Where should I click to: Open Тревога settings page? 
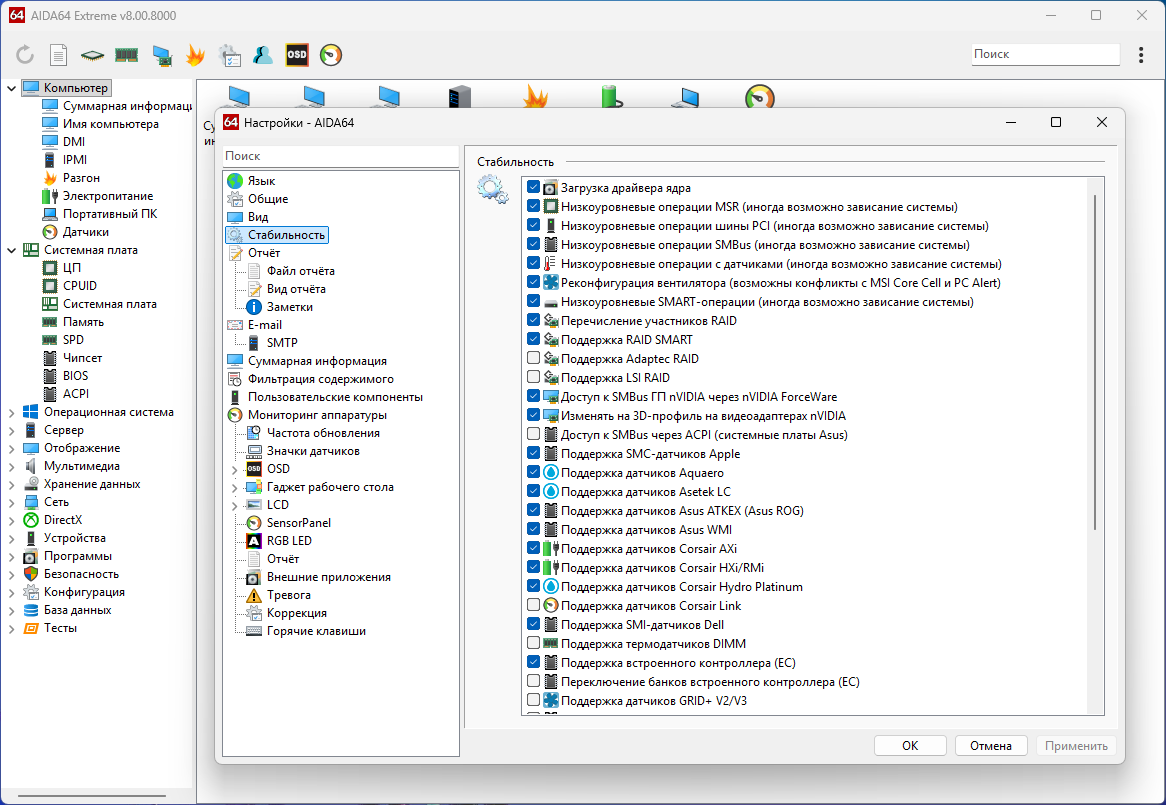(x=289, y=595)
